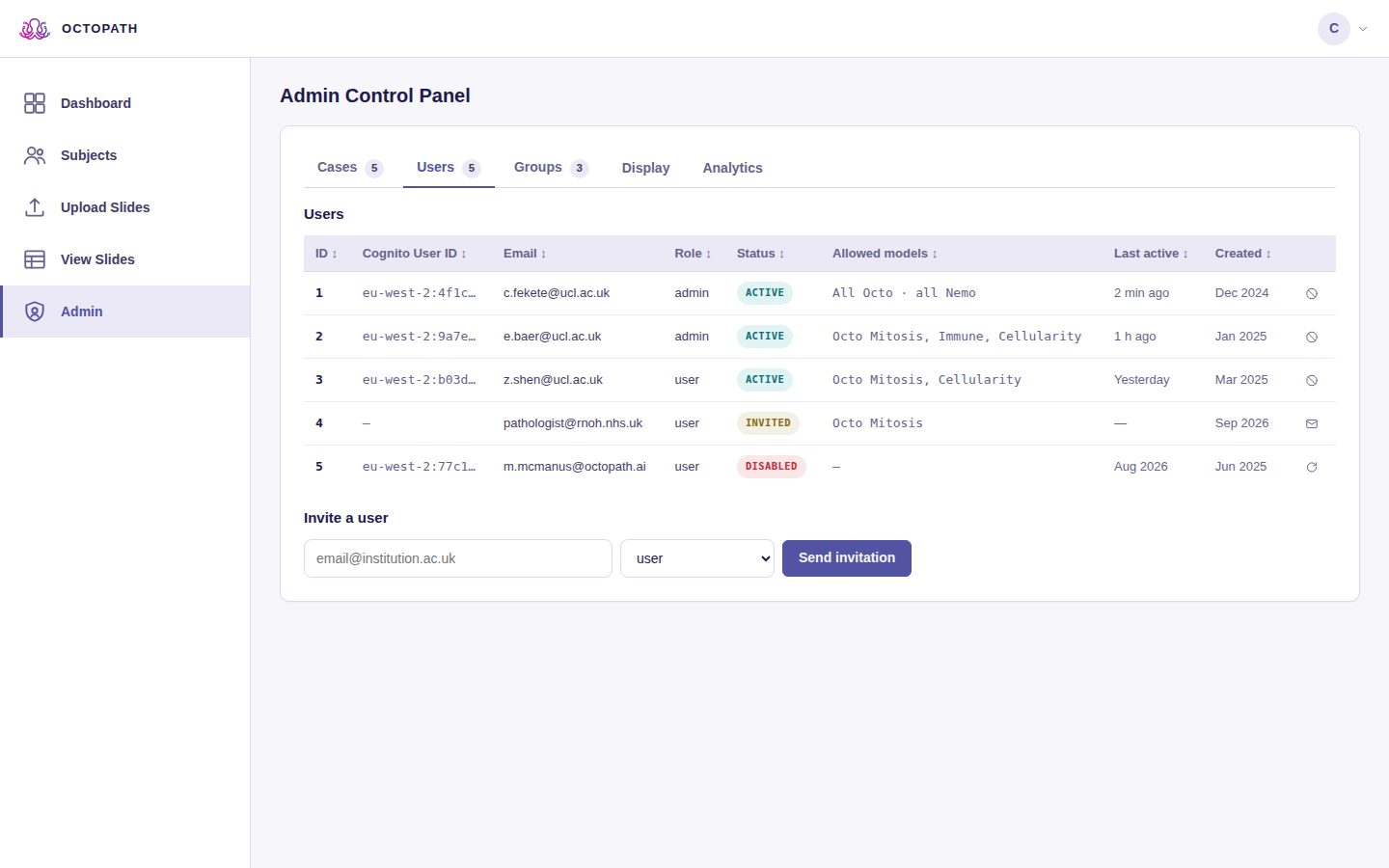Image resolution: width=1389 pixels, height=868 pixels.
Task: Click the user avatar C
Action: click(1334, 29)
